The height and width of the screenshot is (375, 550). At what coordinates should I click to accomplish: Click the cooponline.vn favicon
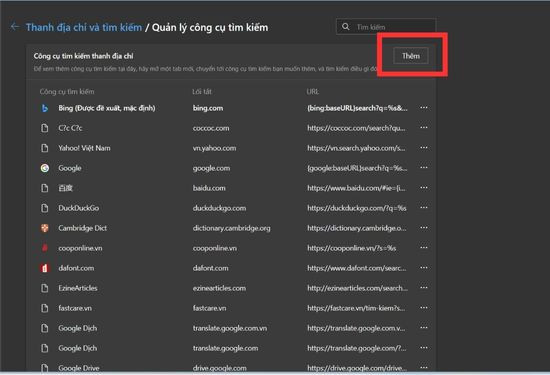(45, 248)
